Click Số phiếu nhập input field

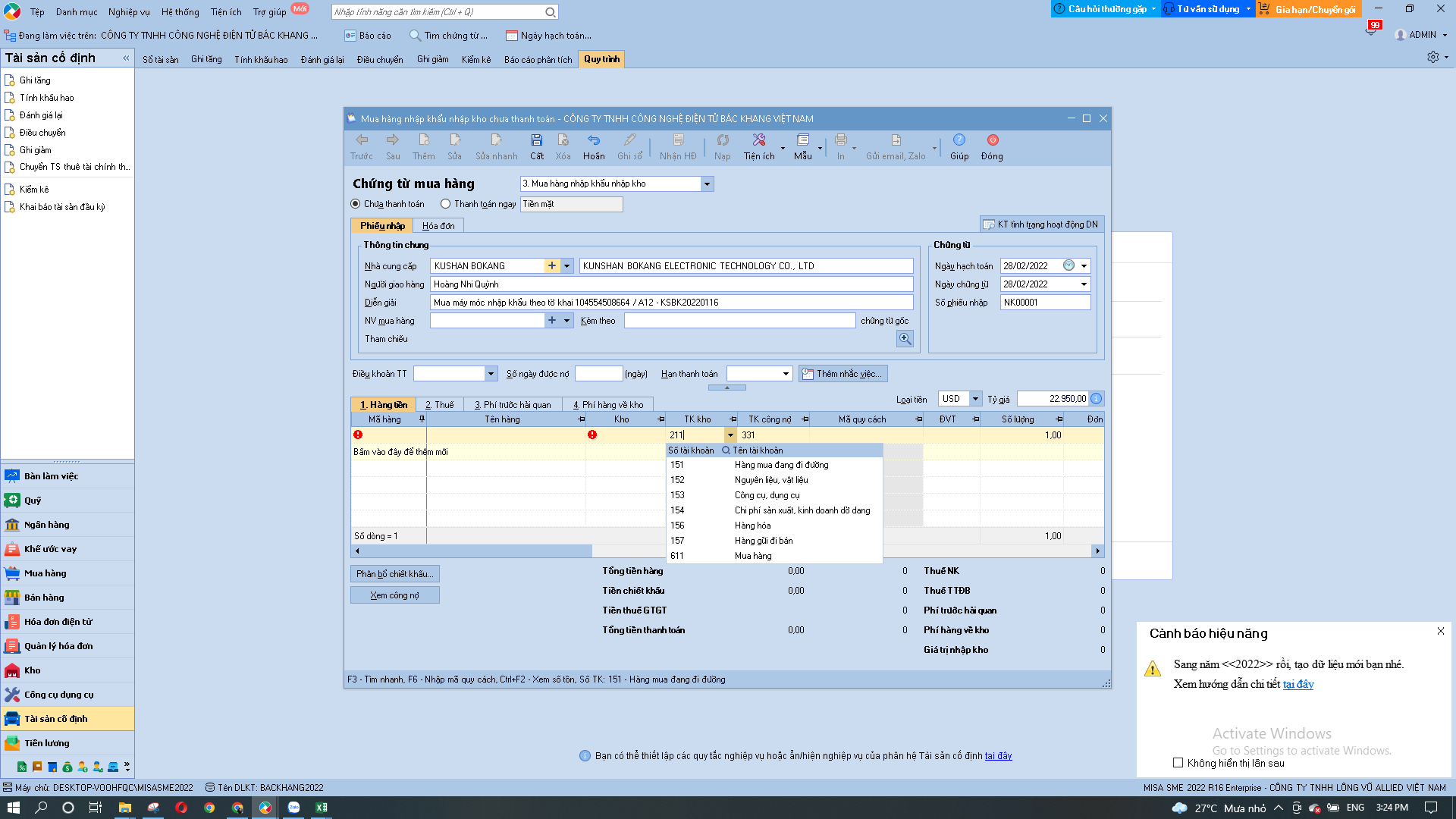(x=1045, y=303)
